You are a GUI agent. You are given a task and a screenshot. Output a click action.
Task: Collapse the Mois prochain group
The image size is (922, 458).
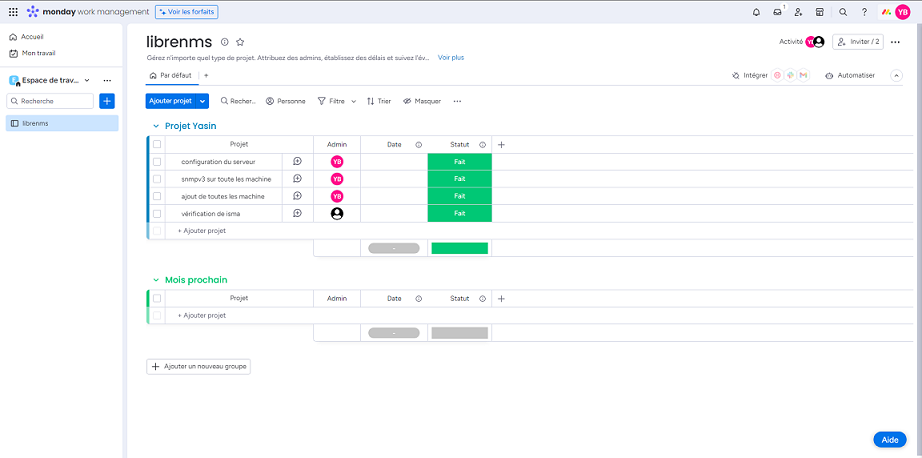155,280
